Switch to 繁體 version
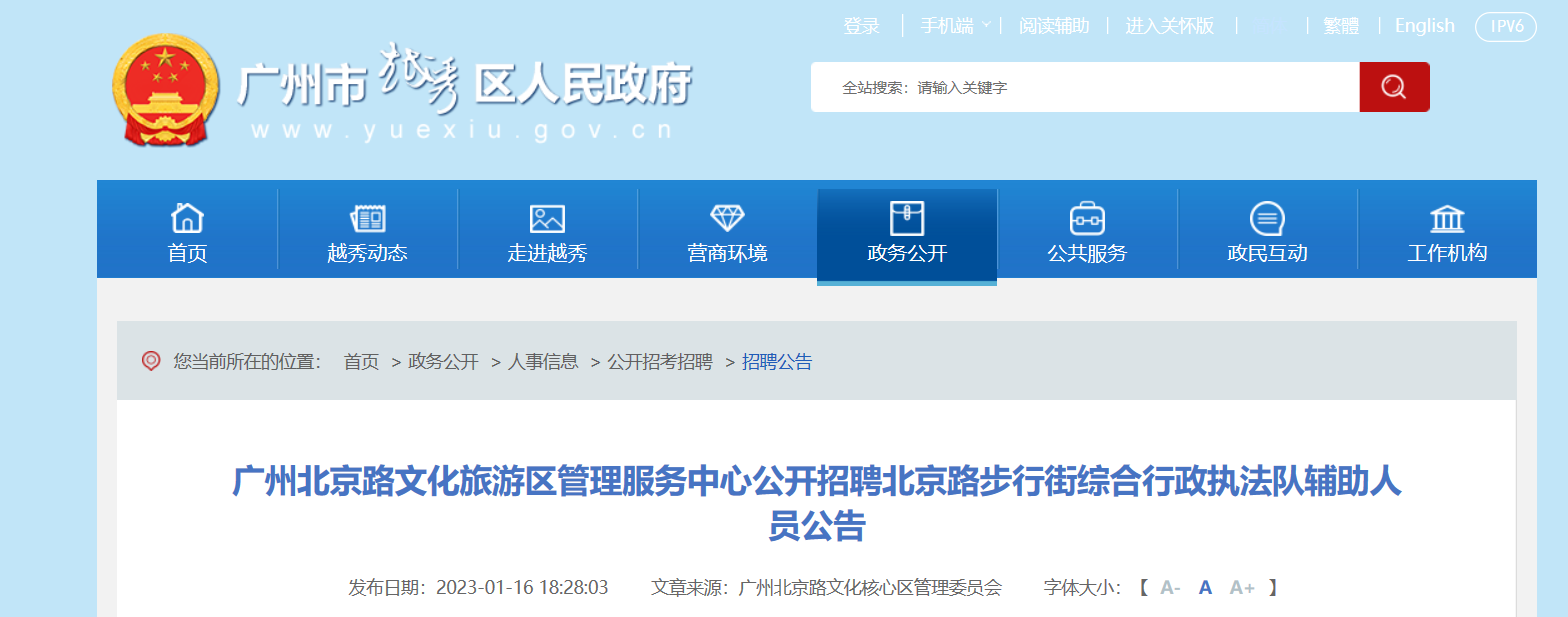Viewport: 1568px width, 617px height. (1341, 26)
